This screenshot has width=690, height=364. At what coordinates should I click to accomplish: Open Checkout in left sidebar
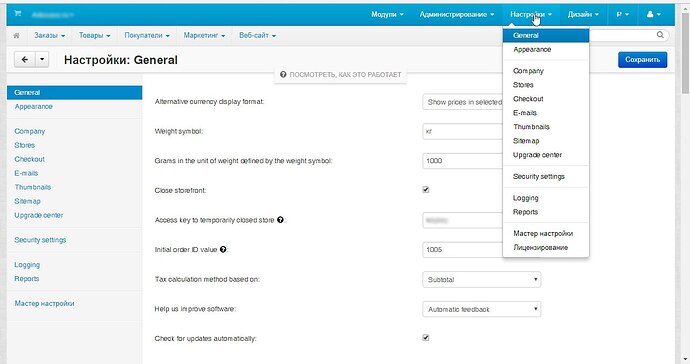[29, 159]
